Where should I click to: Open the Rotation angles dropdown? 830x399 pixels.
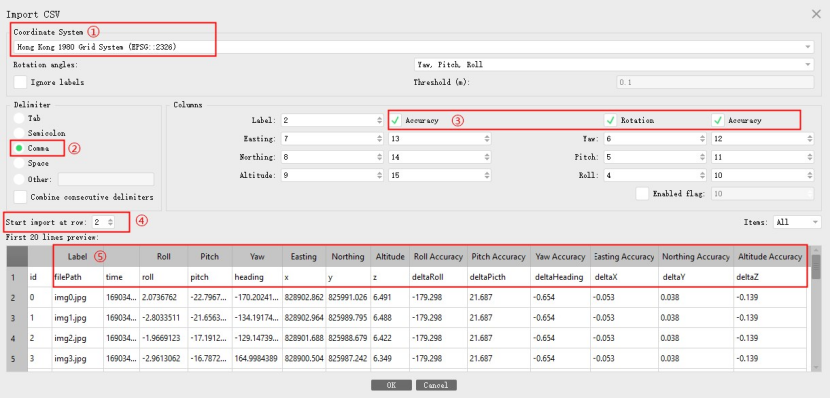(x=614, y=65)
